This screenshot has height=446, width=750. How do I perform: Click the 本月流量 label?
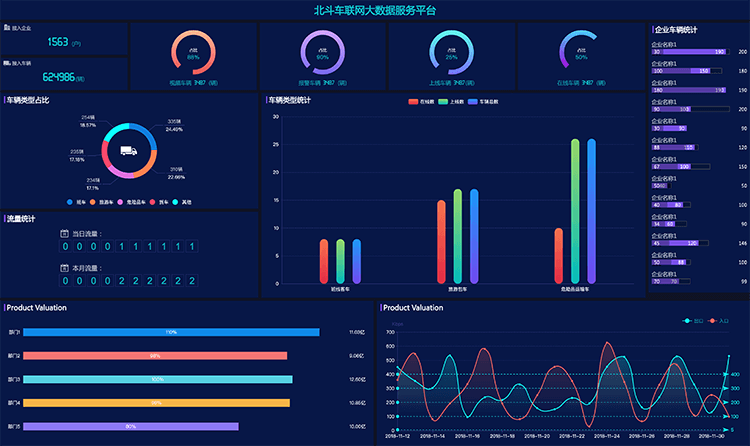point(85,268)
